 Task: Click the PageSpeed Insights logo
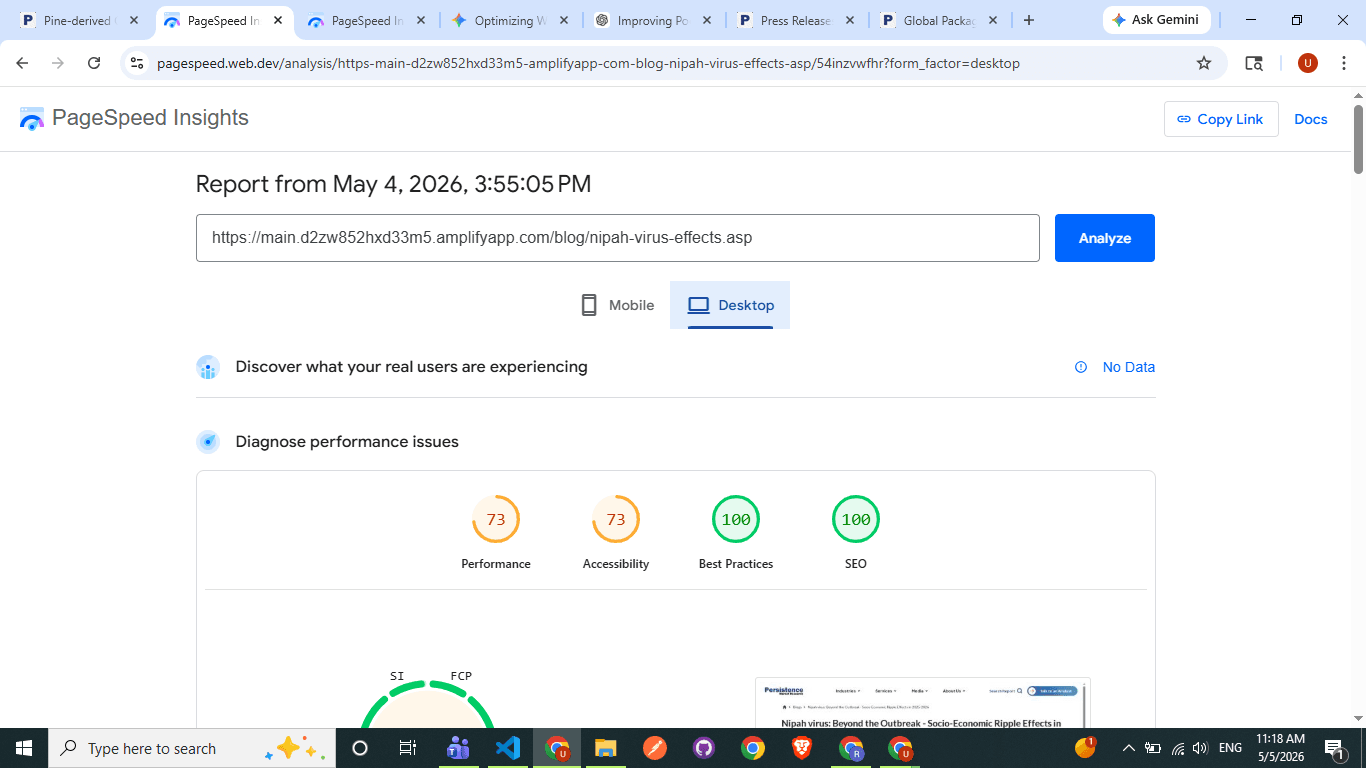[x=134, y=118]
